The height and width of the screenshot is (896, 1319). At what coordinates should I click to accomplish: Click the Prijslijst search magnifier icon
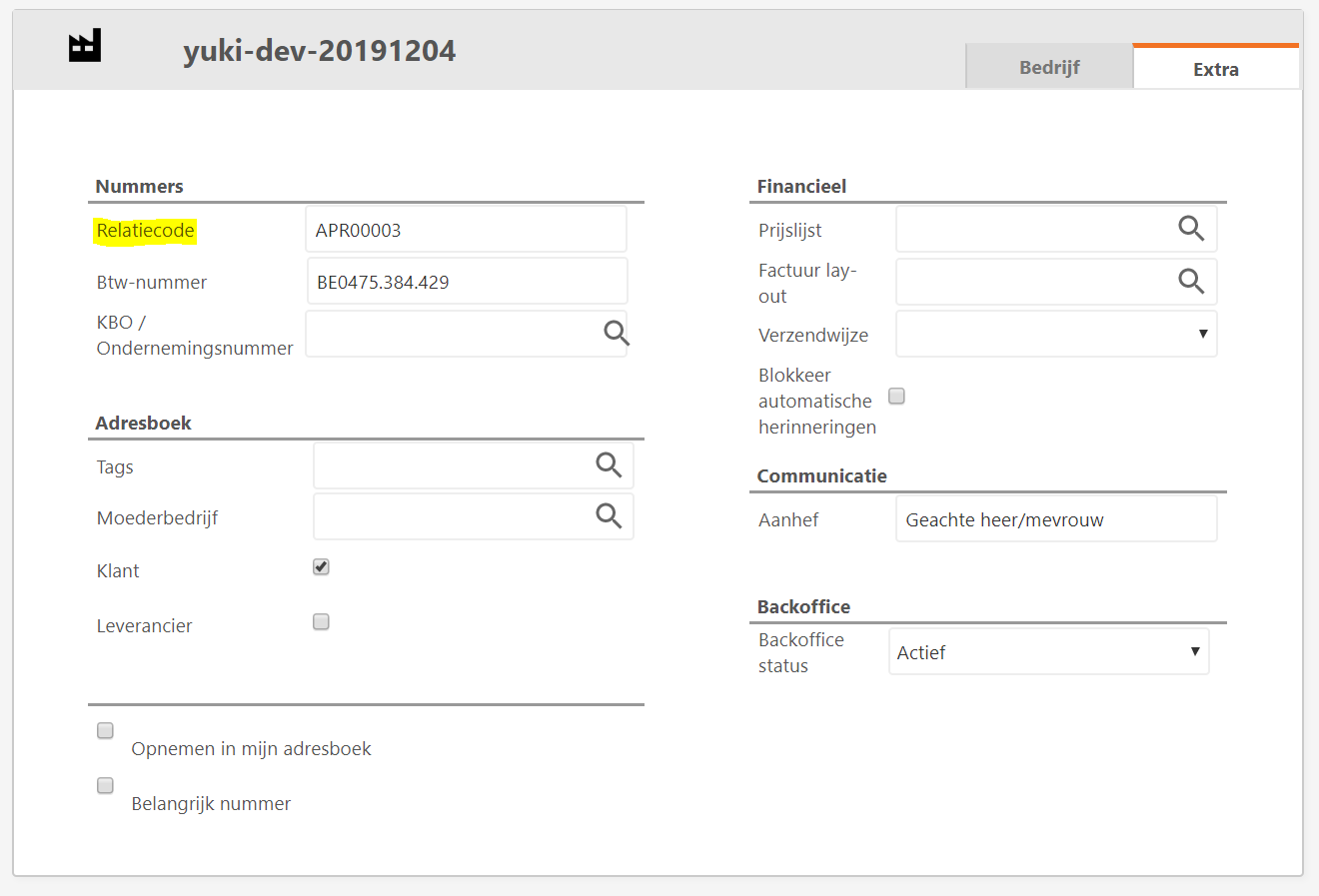(x=1190, y=229)
